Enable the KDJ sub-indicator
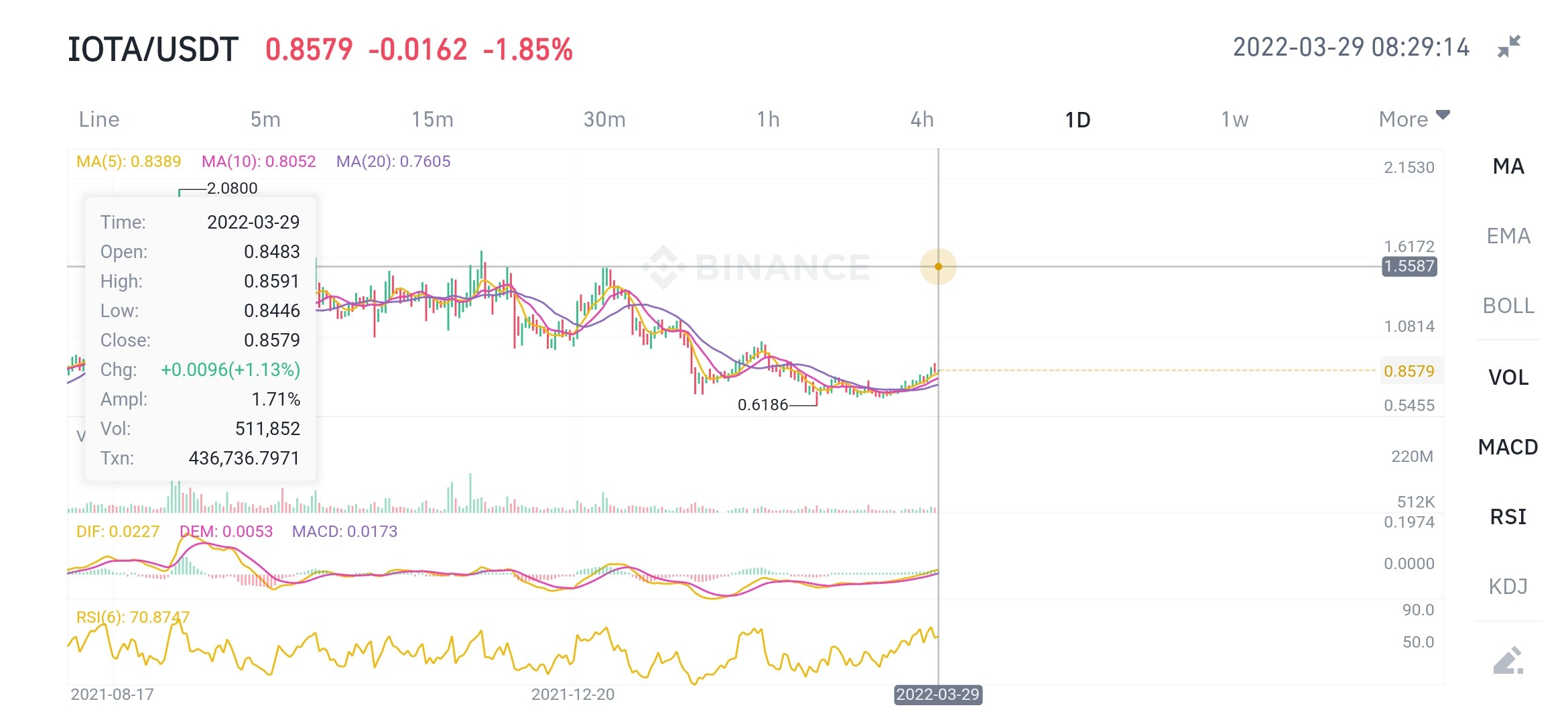Viewport: 1568px width, 724px height. tap(1508, 587)
